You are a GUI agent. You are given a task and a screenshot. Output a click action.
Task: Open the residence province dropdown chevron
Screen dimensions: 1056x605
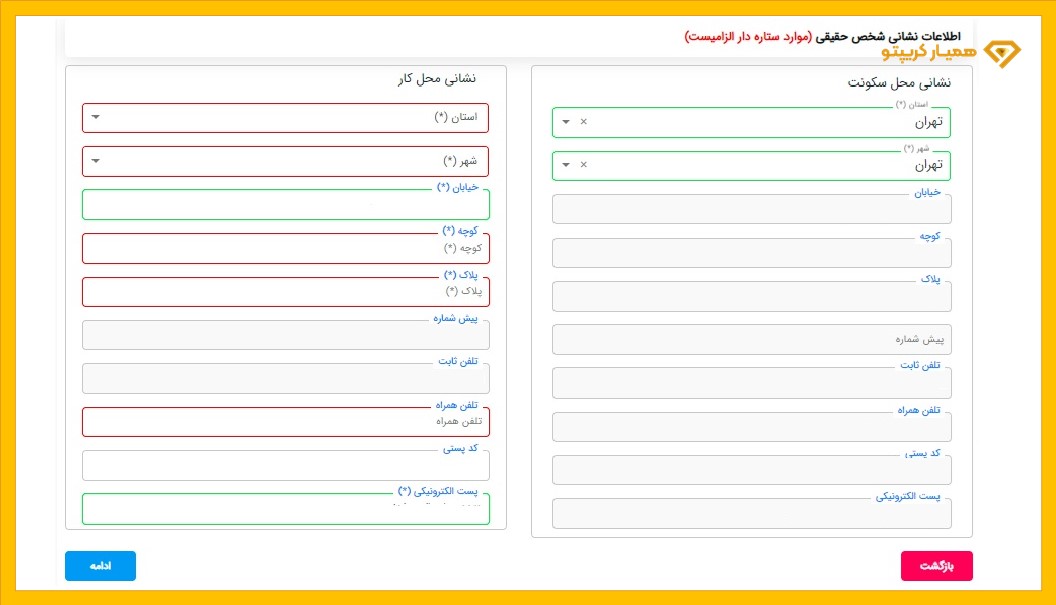coord(565,121)
